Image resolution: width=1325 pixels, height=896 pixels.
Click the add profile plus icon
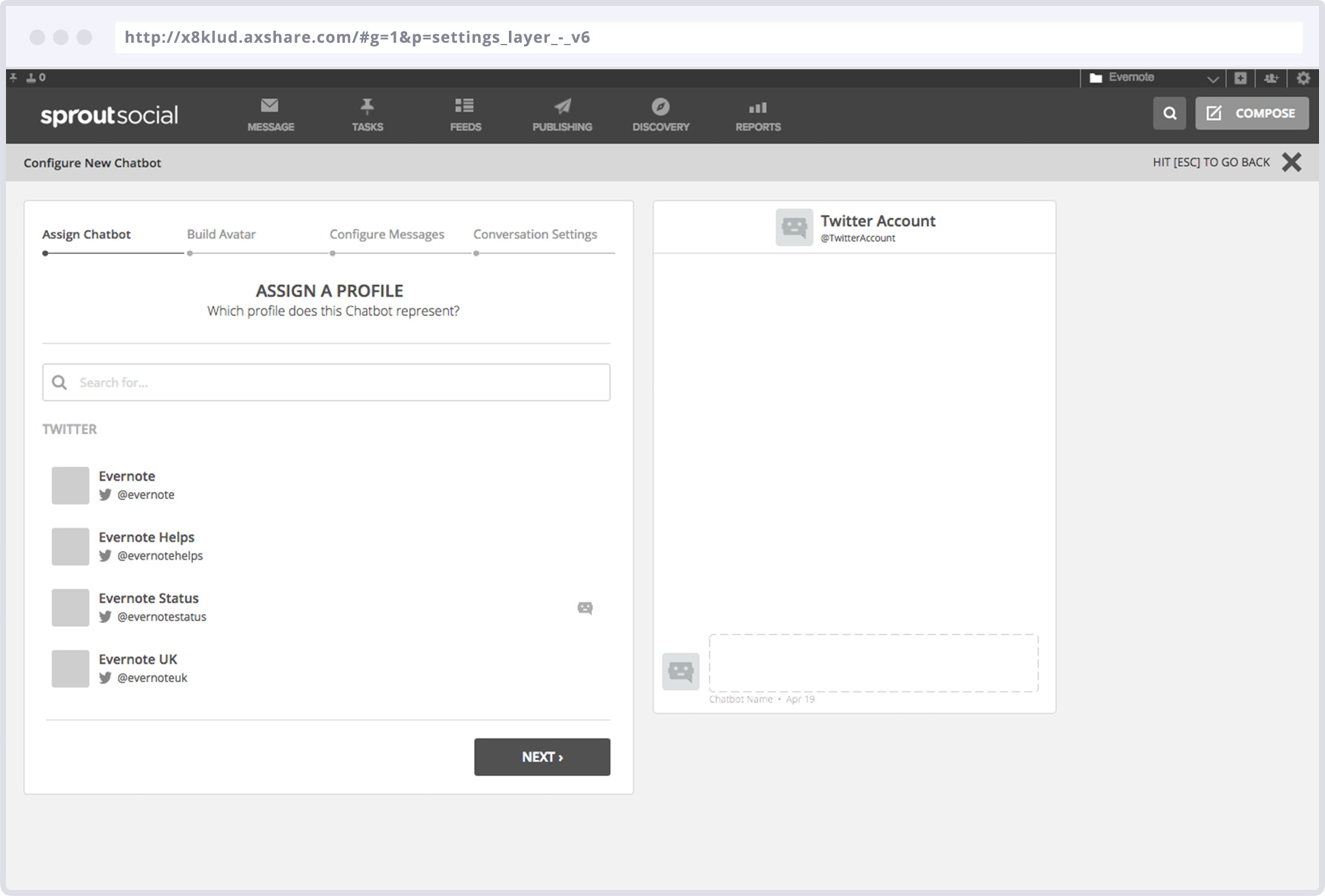pyautogui.click(x=1240, y=78)
